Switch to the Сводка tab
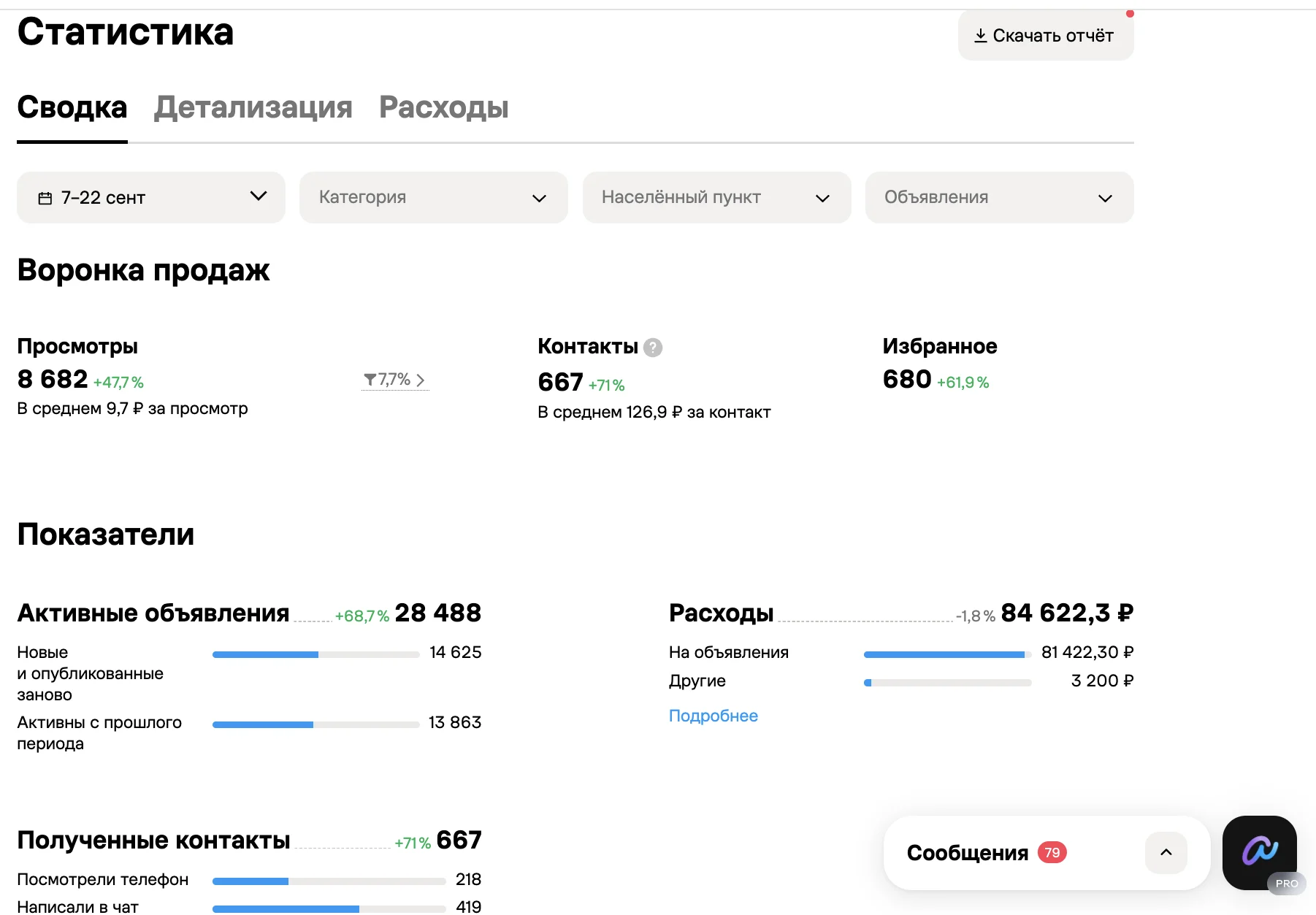1316x915 pixels. pos(72,107)
